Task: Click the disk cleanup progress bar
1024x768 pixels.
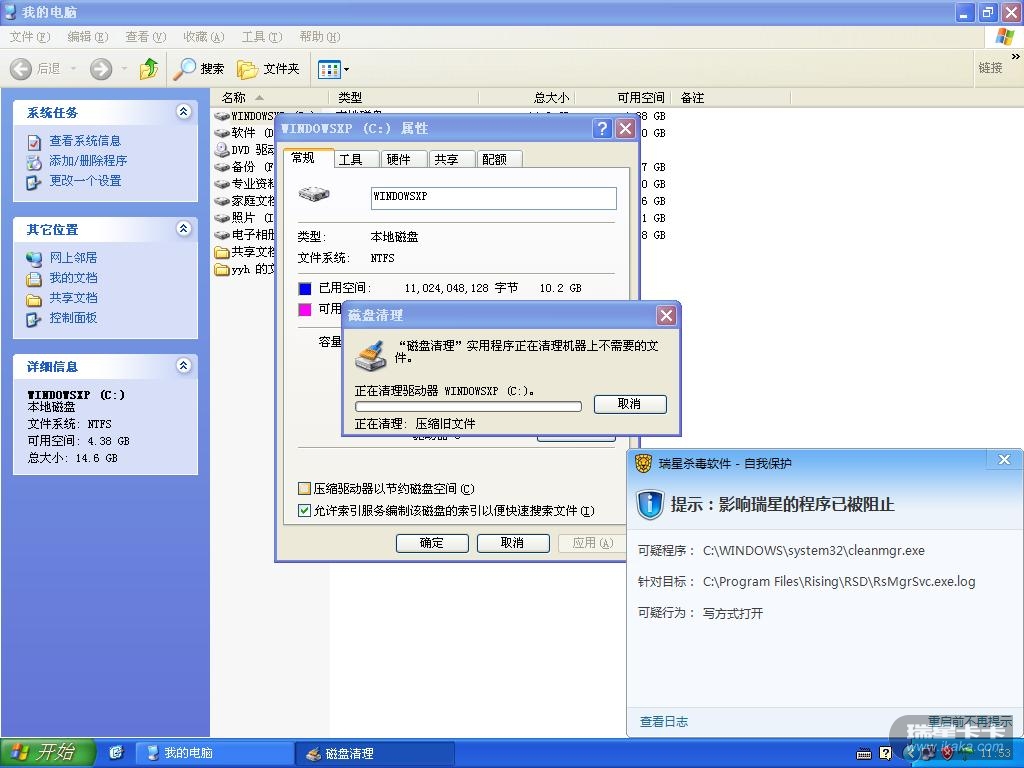Action: coord(468,406)
